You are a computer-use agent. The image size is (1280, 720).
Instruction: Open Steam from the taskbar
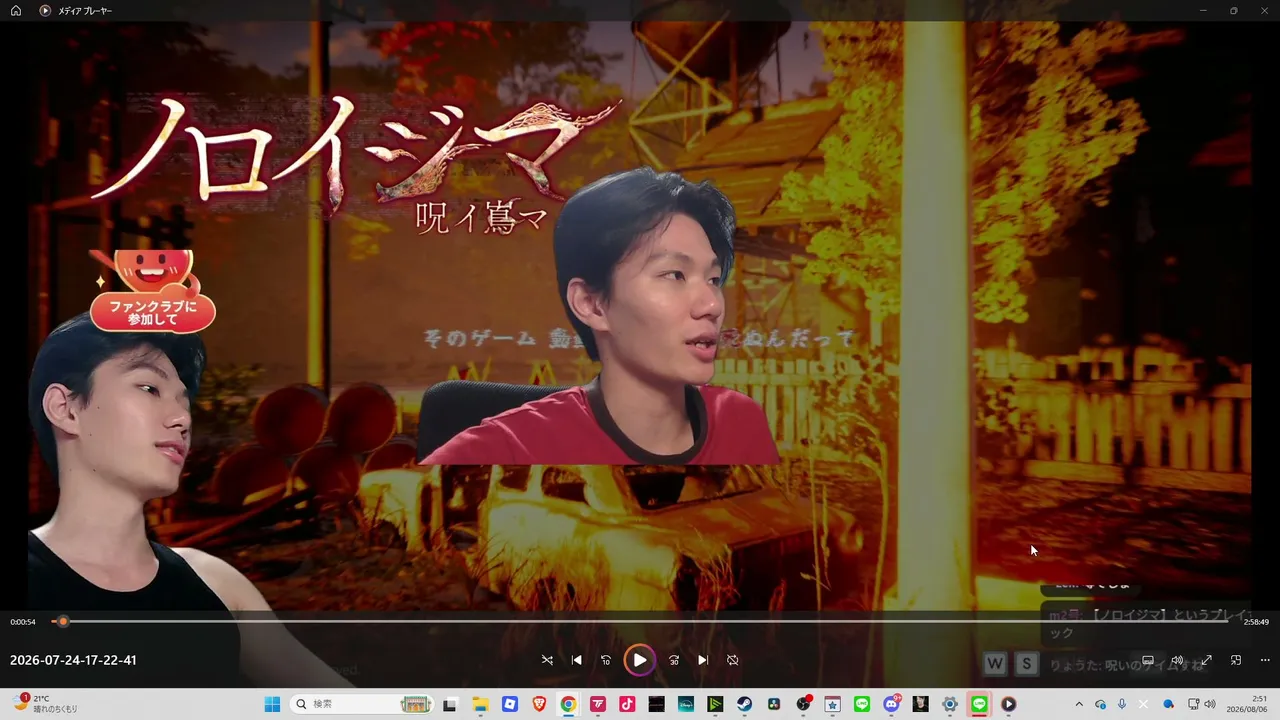pyautogui.click(x=744, y=704)
